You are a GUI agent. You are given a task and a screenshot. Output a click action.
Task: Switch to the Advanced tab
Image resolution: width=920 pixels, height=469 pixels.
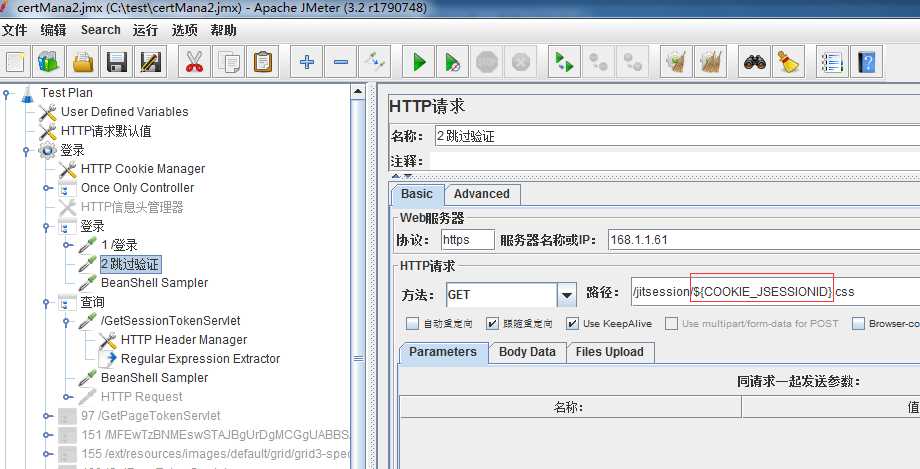[482, 194]
